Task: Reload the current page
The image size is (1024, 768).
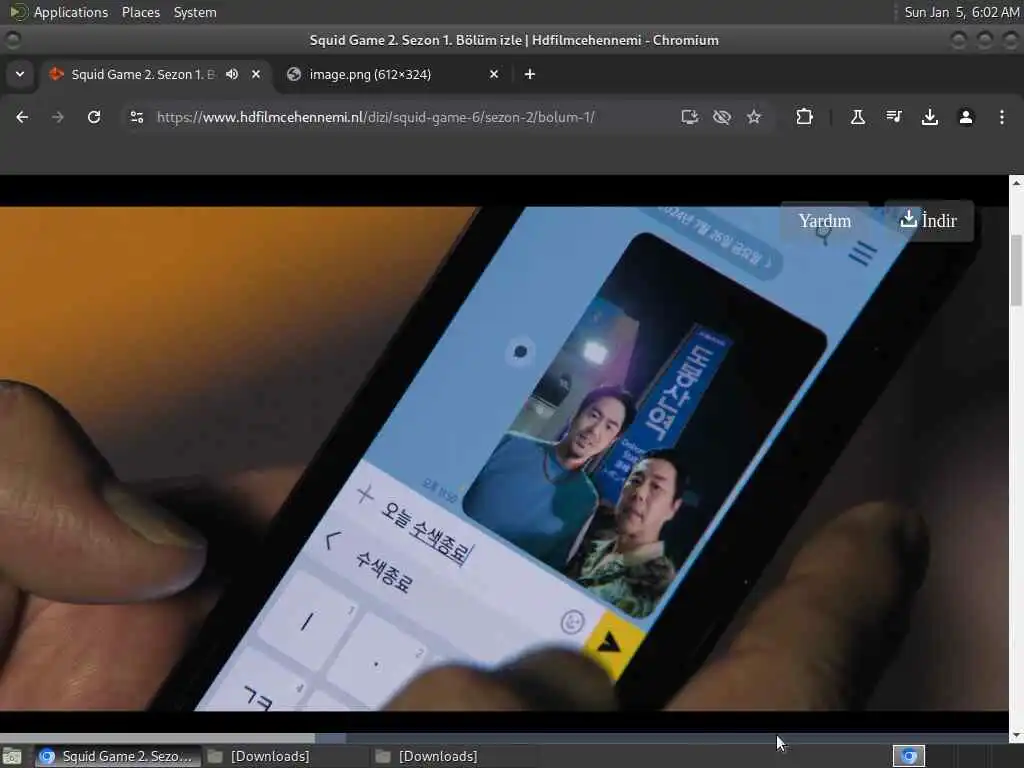Action: 94,117
